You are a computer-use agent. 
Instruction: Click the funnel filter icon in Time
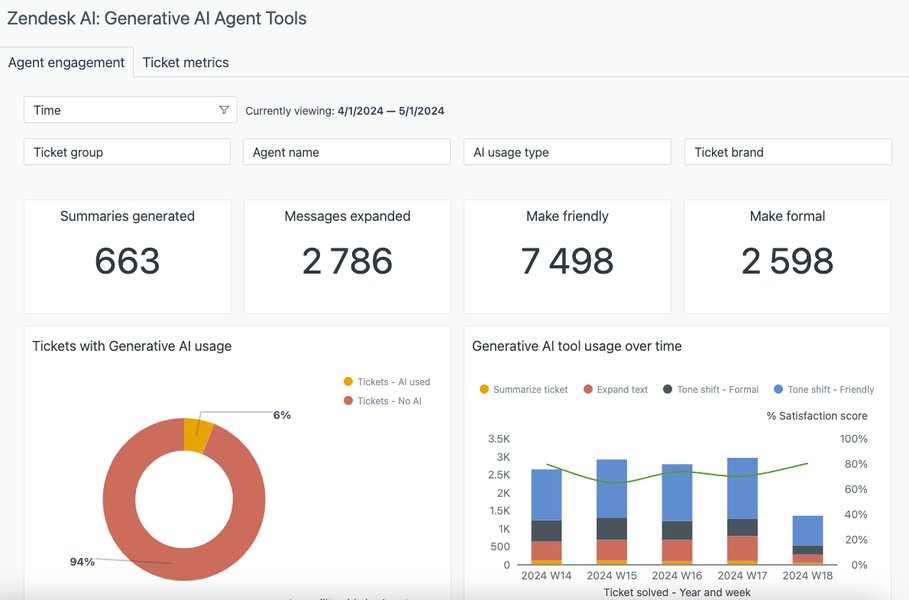click(x=224, y=110)
